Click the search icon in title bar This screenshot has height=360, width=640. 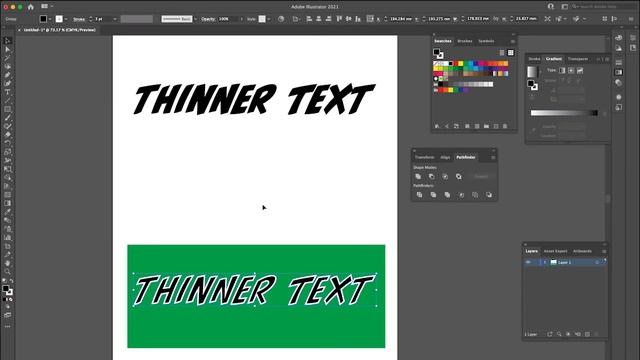[575, 7]
